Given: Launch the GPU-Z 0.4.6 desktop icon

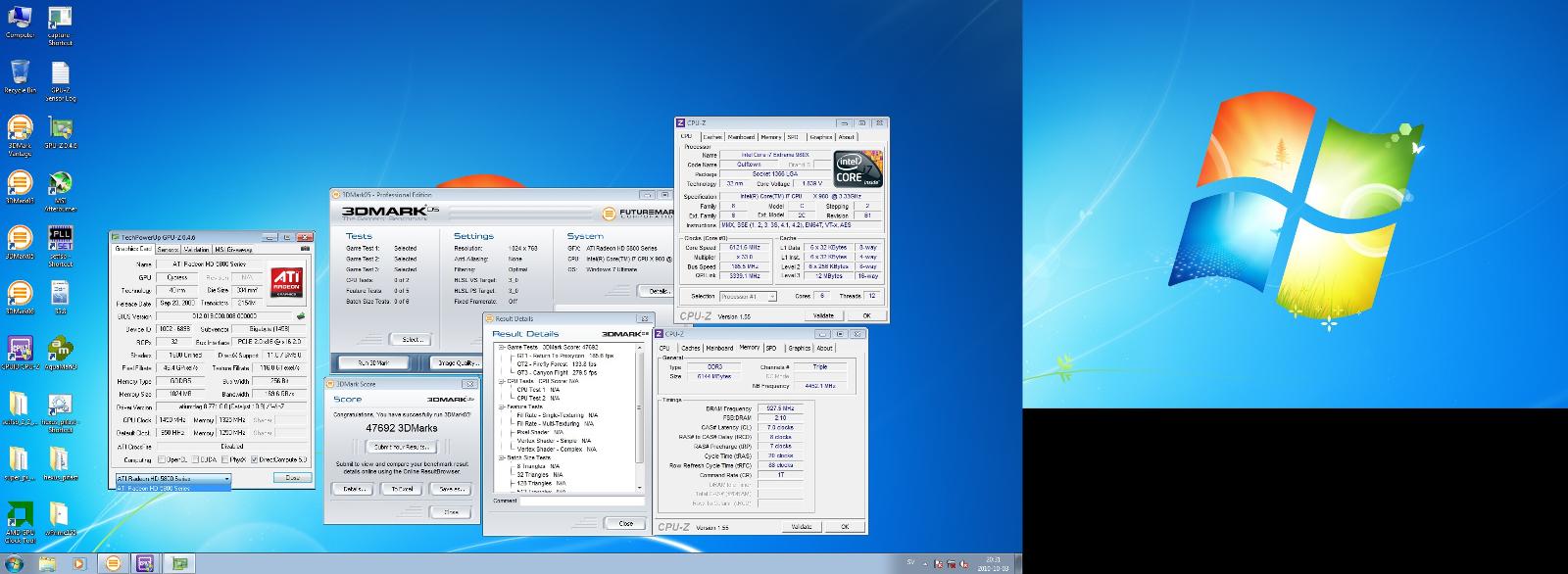Looking at the screenshot, I should (x=60, y=131).
